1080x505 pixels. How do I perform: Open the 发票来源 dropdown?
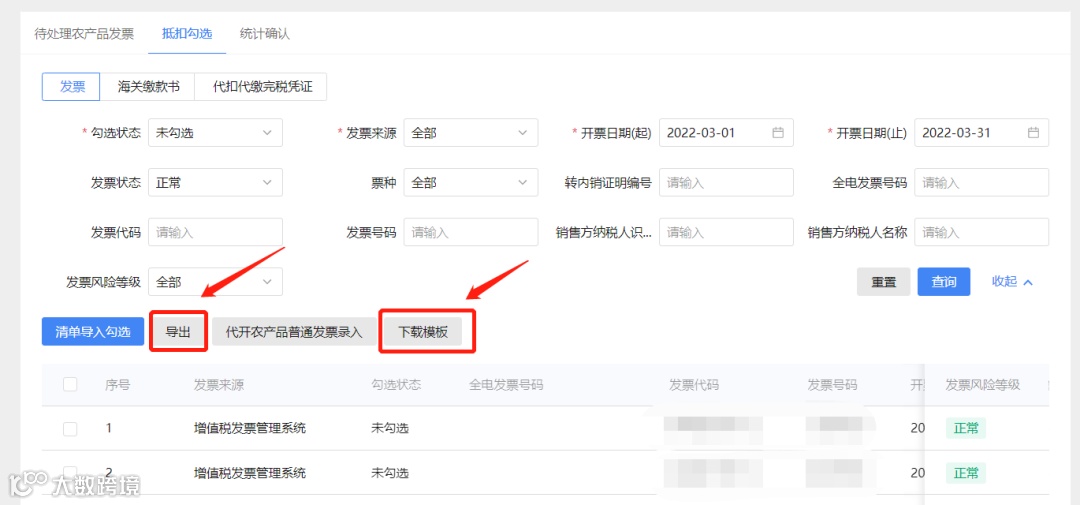pos(470,133)
